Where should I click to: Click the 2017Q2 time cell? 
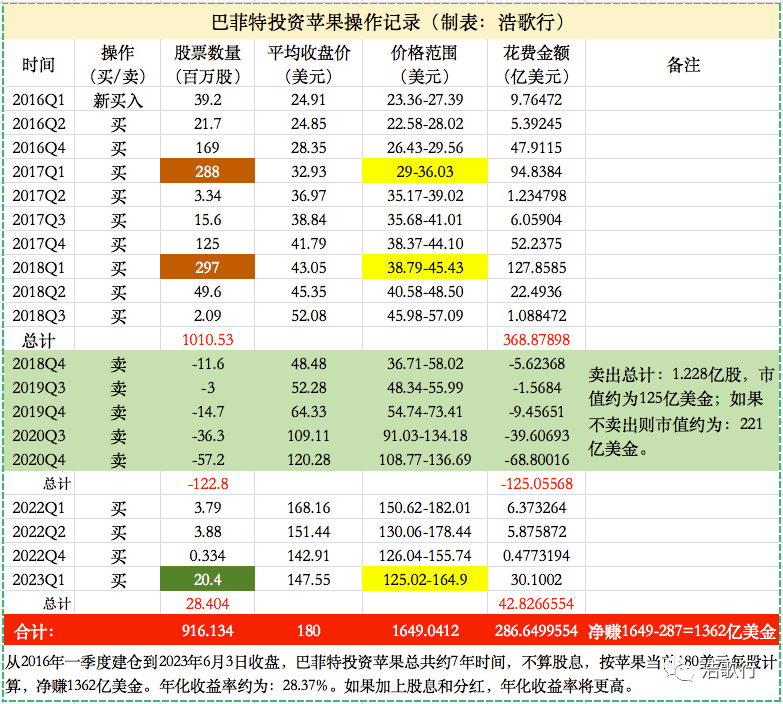(x=39, y=195)
